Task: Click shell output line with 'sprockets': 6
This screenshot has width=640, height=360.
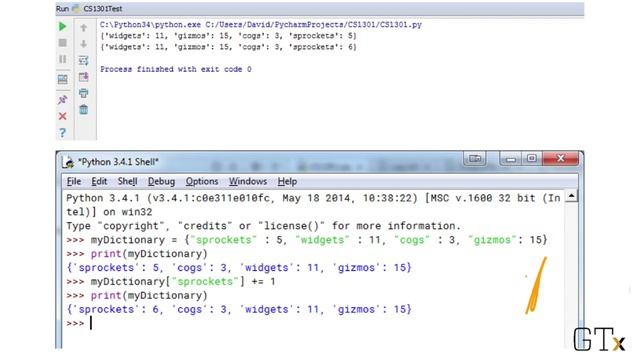Action: click(x=239, y=309)
